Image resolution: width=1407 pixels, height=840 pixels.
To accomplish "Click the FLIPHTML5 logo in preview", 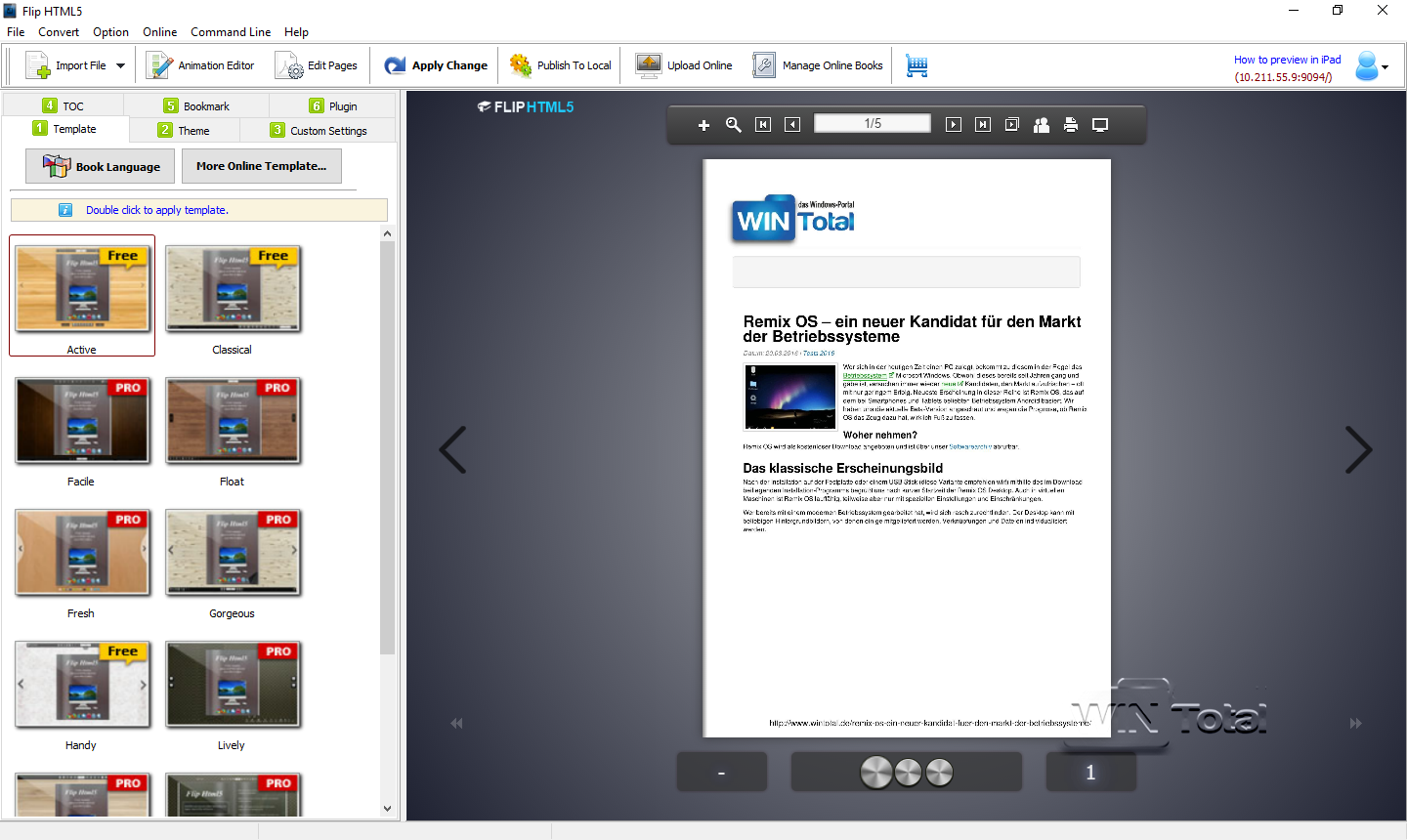I will 526,107.
